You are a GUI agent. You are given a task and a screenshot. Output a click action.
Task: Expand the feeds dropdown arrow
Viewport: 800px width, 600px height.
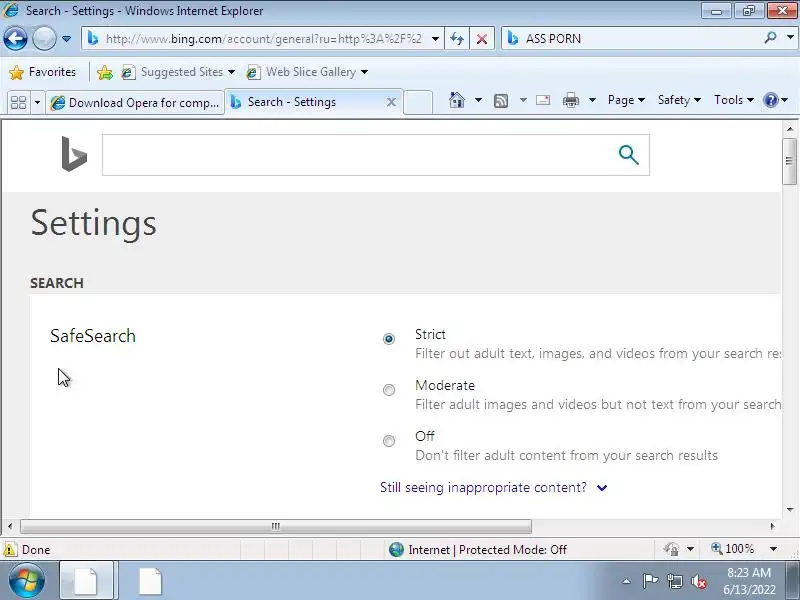pyautogui.click(x=523, y=100)
